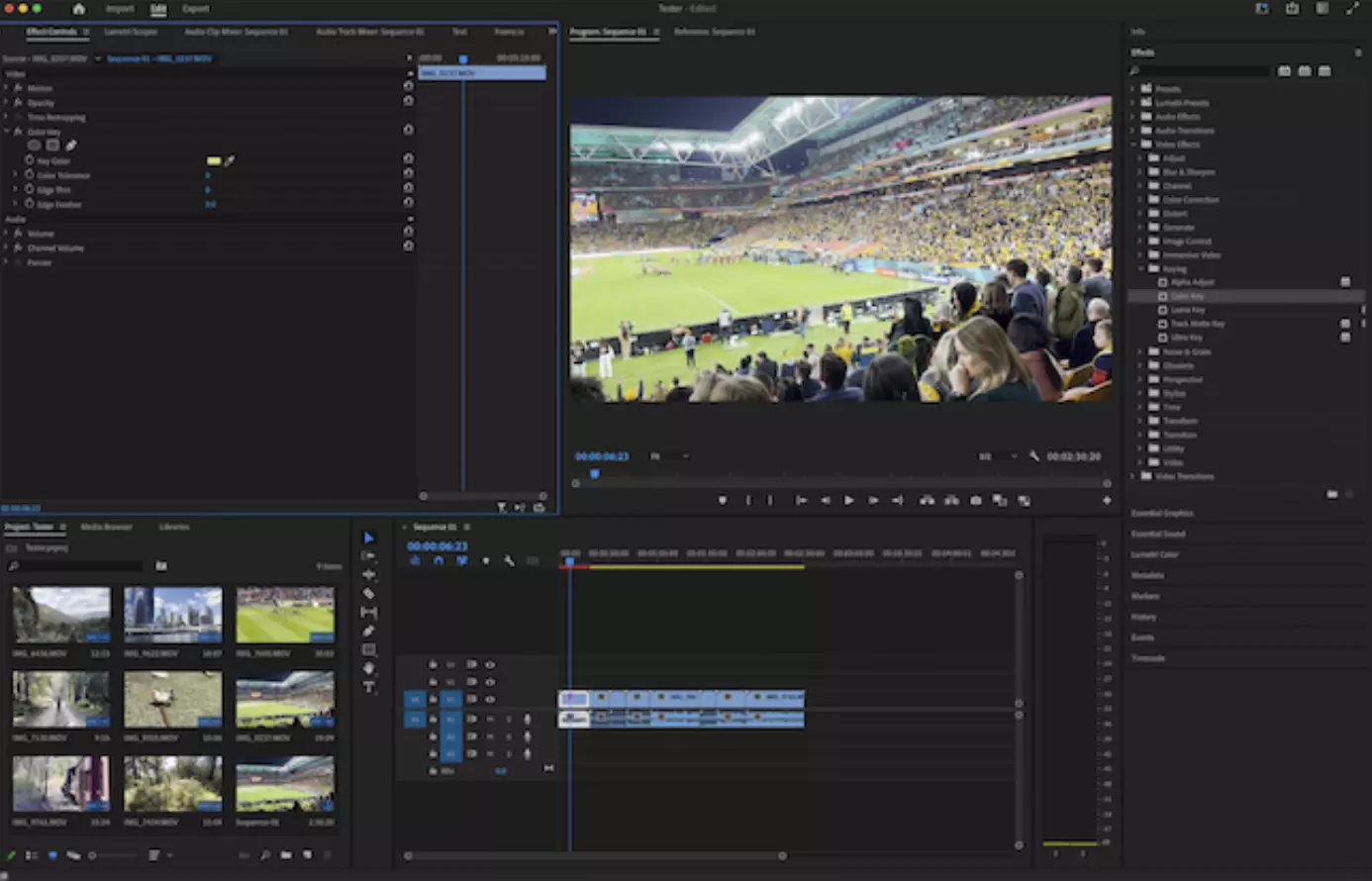Lock the V1 video track
Screen dimensions: 1372x881
pyautogui.click(x=472, y=699)
